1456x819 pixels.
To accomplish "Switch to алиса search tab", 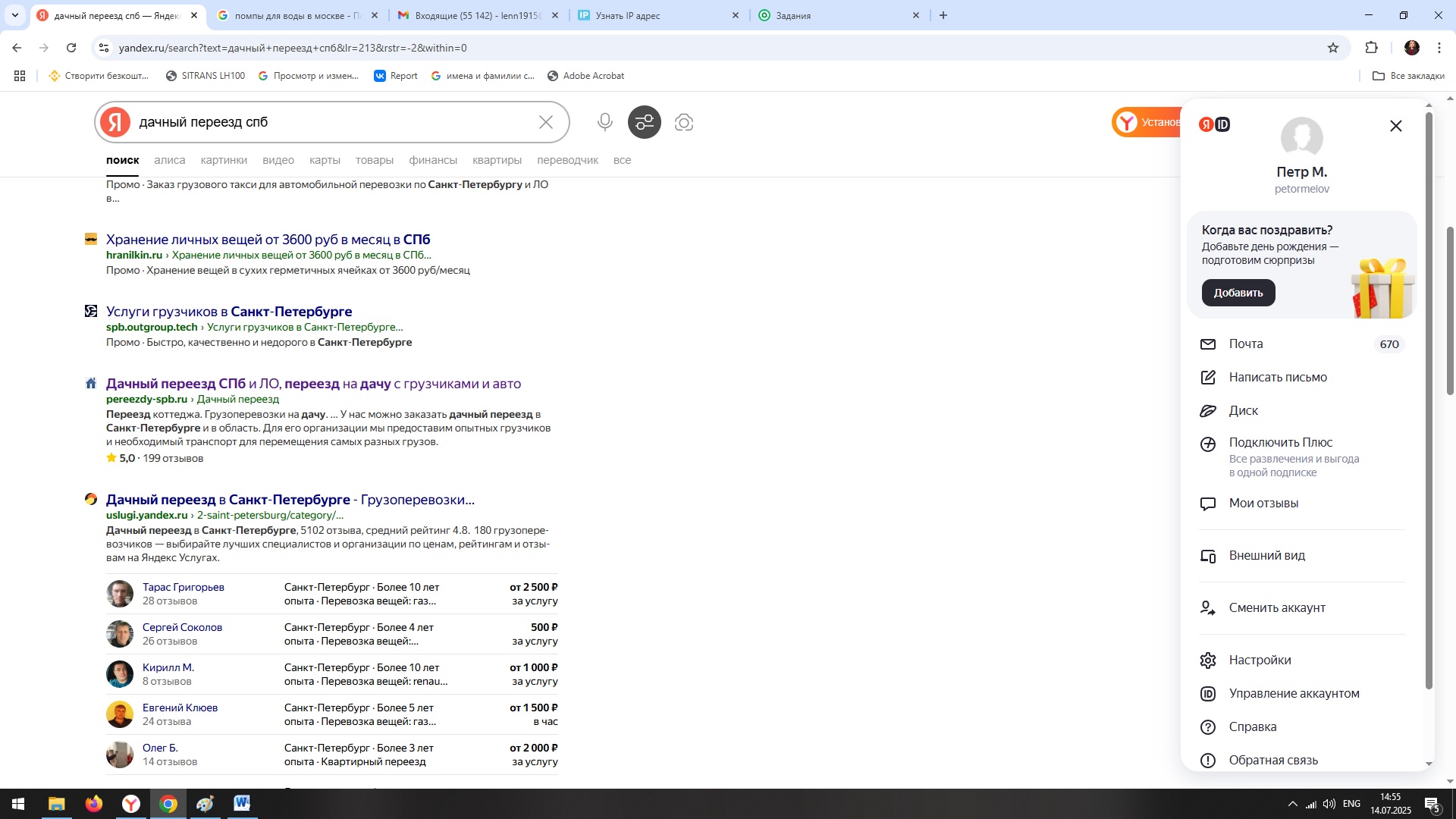I will pos(169,160).
